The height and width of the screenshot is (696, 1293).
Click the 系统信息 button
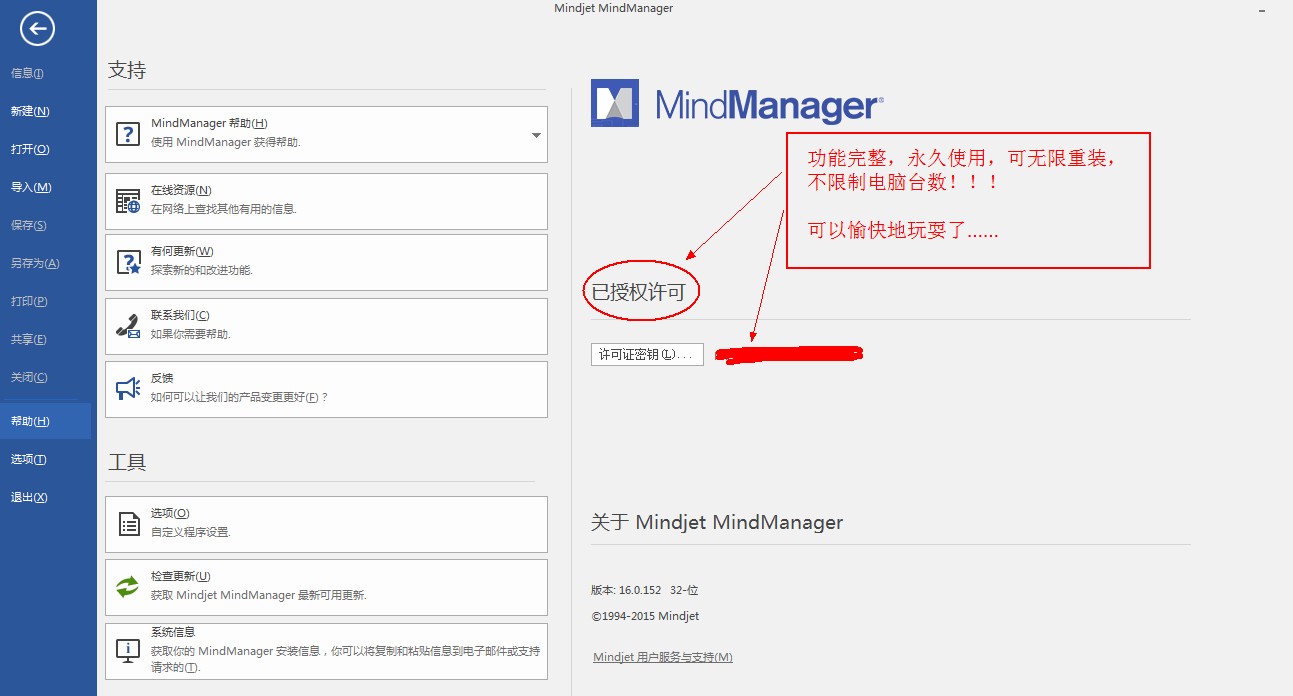click(x=326, y=651)
